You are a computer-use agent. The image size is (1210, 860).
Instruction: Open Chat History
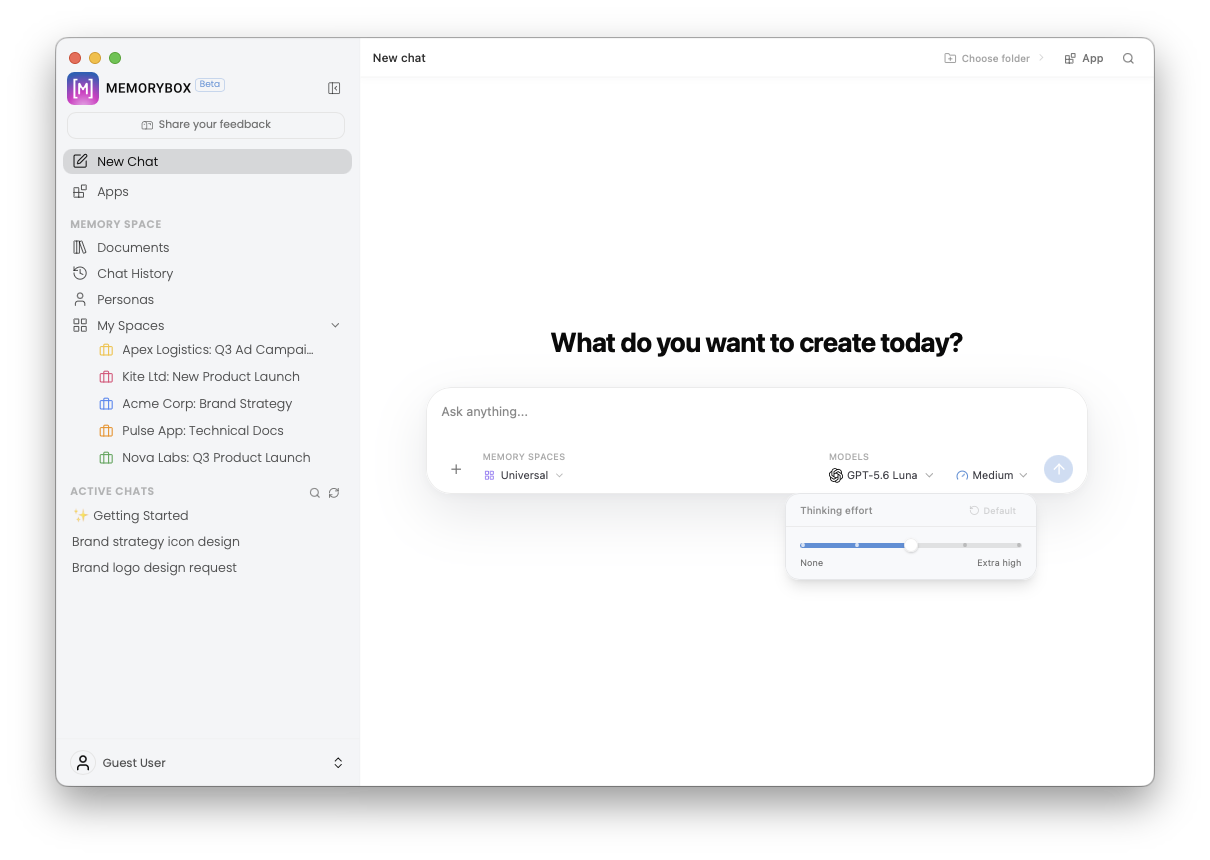pyautogui.click(x=207, y=274)
